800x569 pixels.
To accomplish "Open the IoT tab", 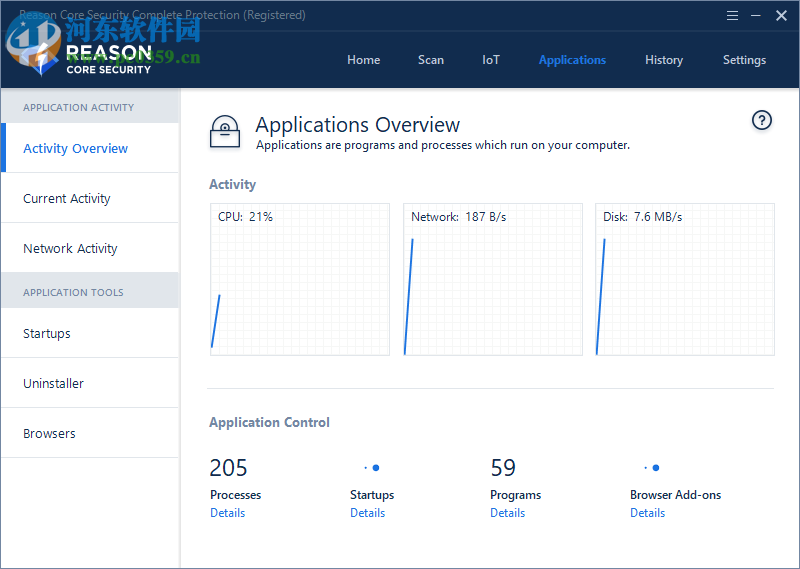I will [x=491, y=60].
